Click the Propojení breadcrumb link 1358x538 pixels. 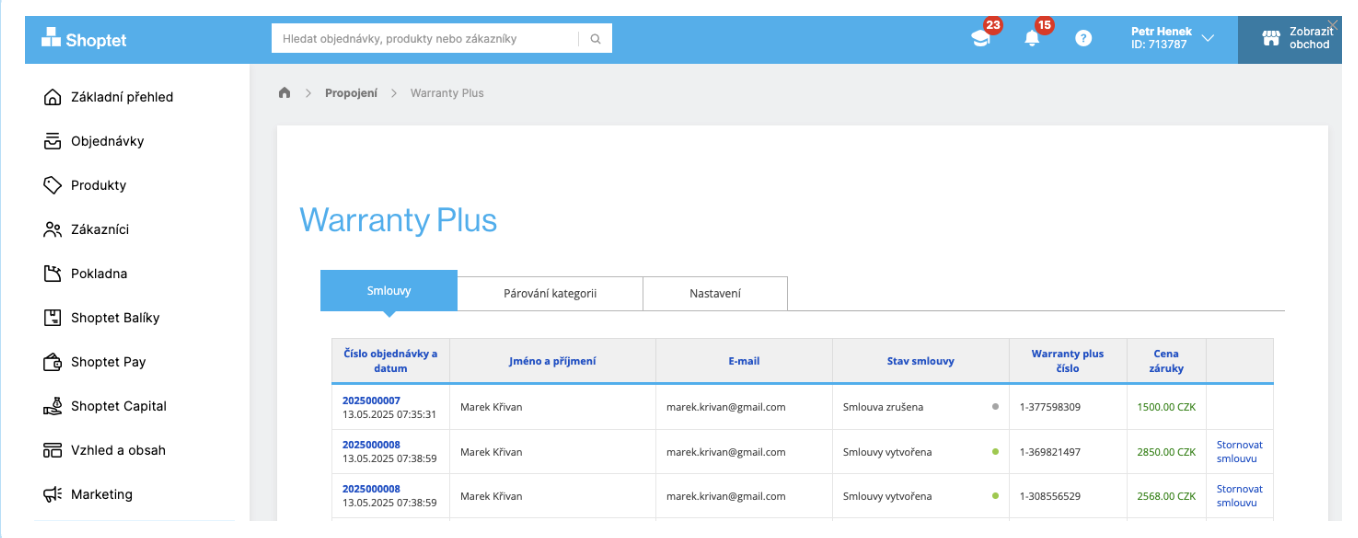[351, 93]
